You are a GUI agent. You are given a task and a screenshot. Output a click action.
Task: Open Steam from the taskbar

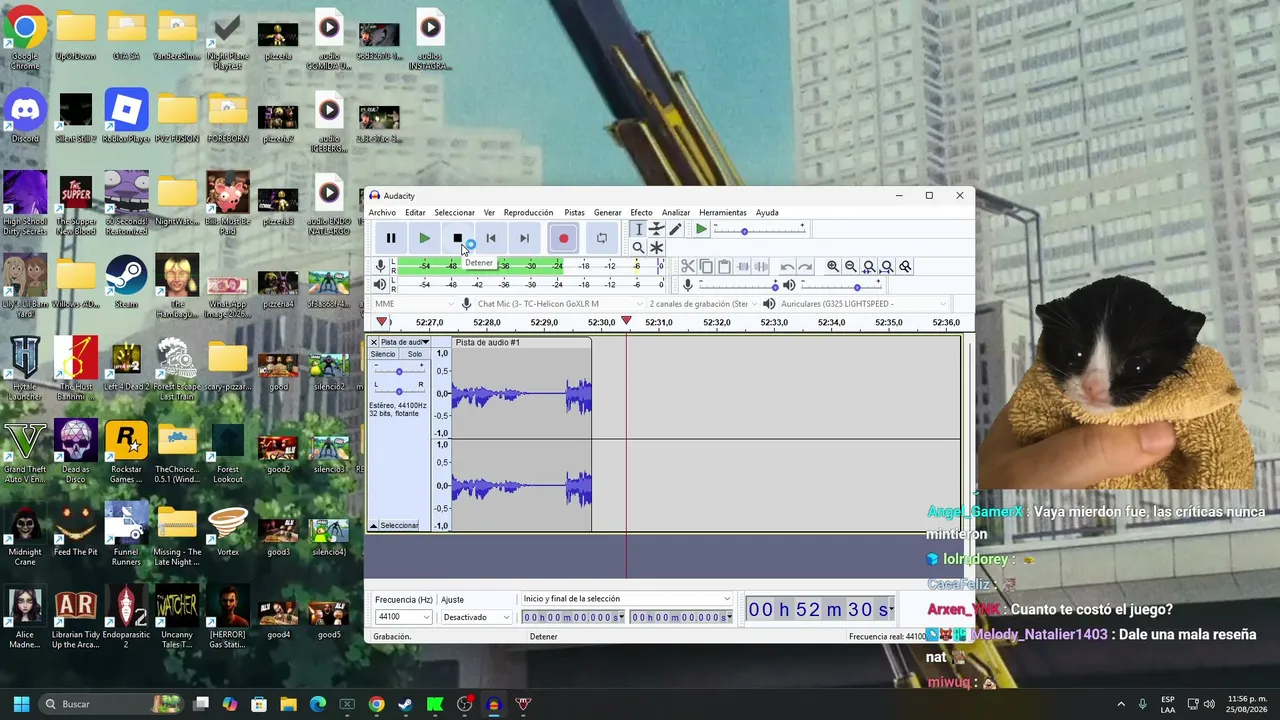coord(405,704)
